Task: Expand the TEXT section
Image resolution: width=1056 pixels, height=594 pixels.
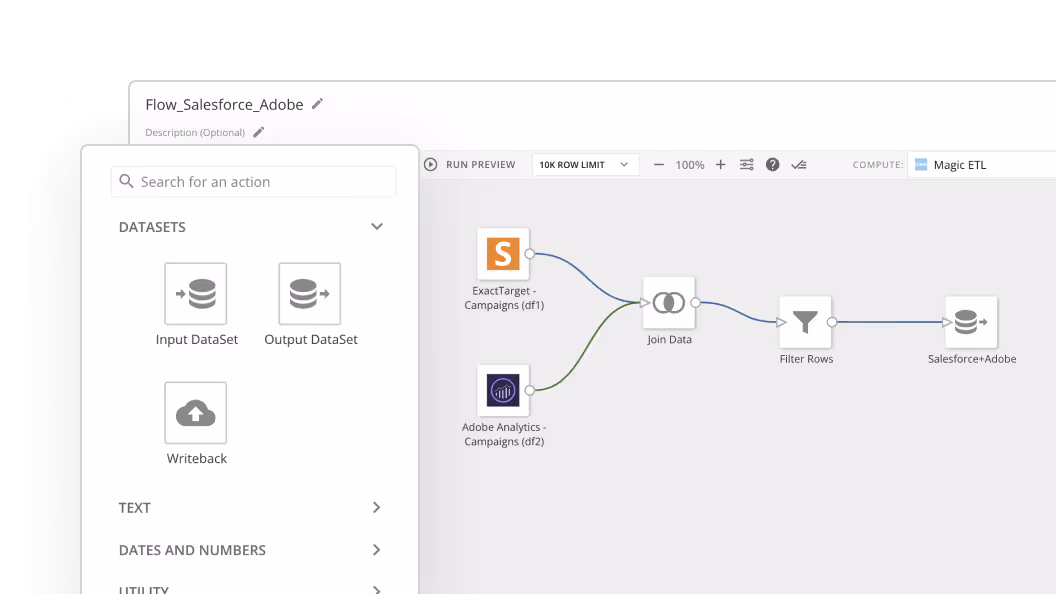Action: [x=377, y=508]
